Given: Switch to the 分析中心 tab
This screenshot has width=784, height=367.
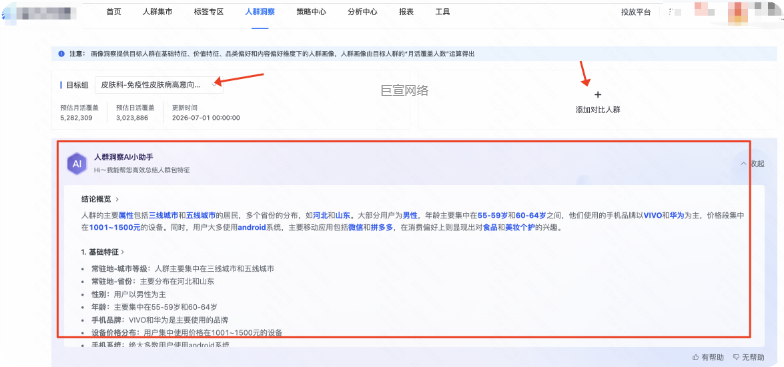Looking at the screenshot, I should [x=362, y=12].
